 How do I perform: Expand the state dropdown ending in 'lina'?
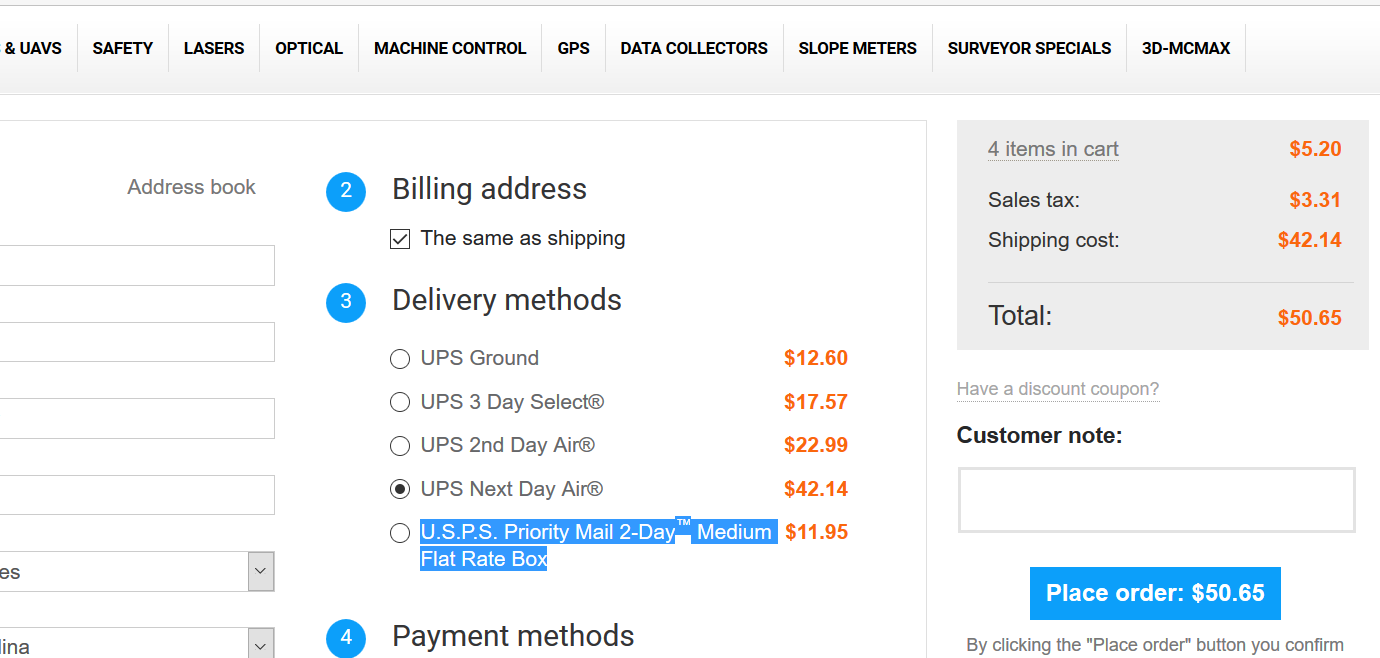[x=136, y=643]
